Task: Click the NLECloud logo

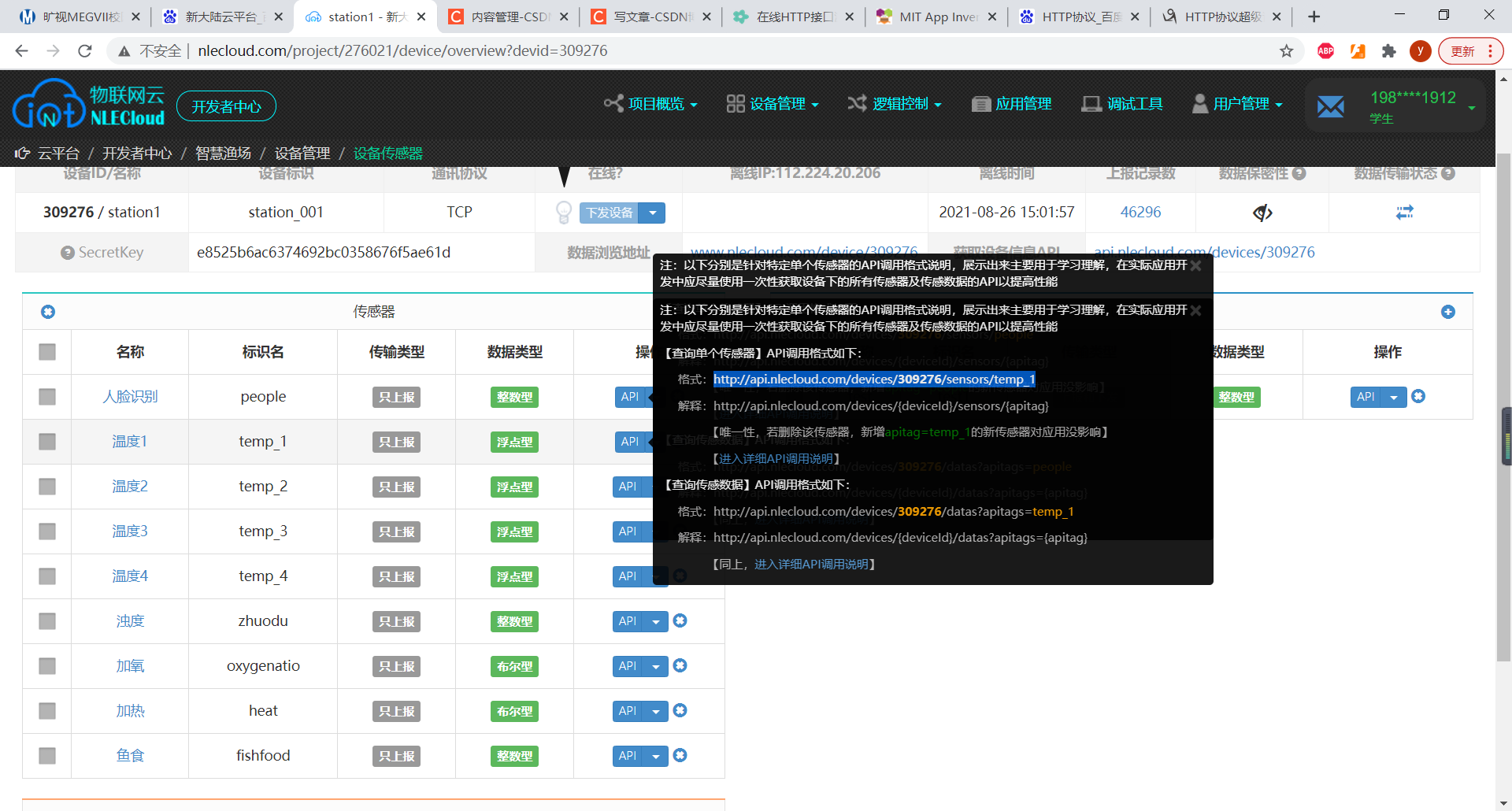Action: (x=89, y=105)
